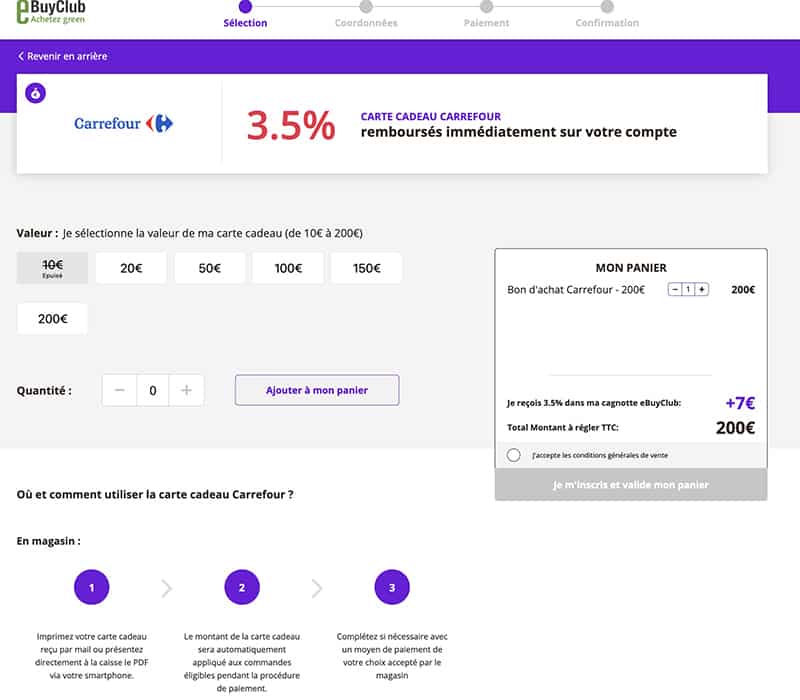Click the chevron between steps 1 and 2

pyautogui.click(x=167, y=588)
